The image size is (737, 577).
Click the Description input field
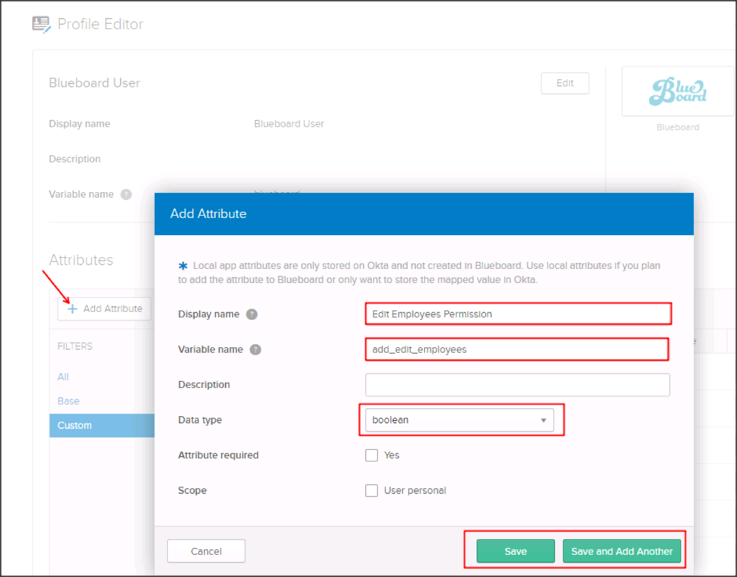517,385
